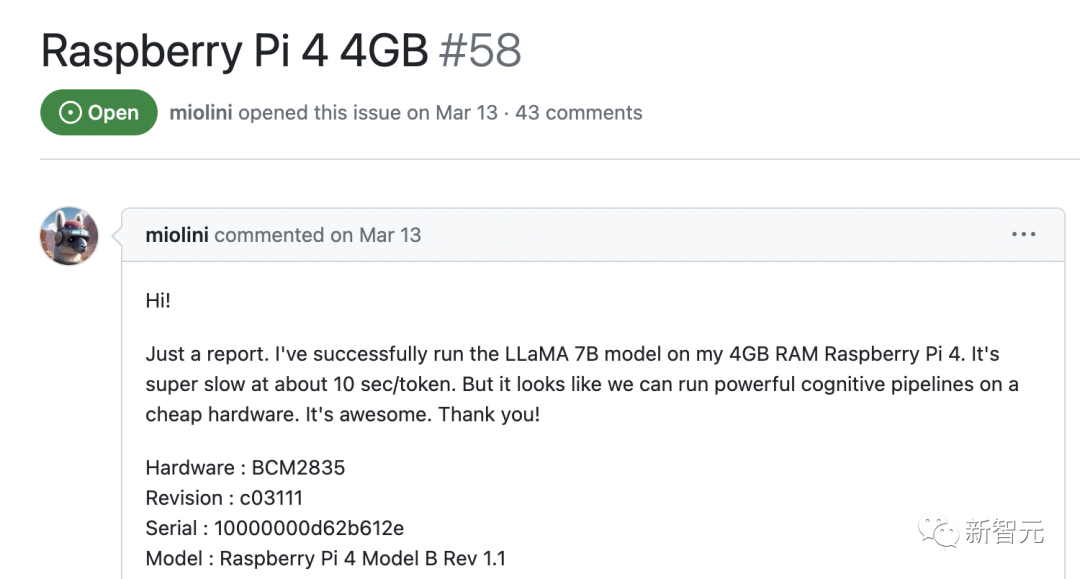Click the open-circle icon in the Open badge
Image resolution: width=1080 pixels, height=579 pixels.
[x=70, y=113]
